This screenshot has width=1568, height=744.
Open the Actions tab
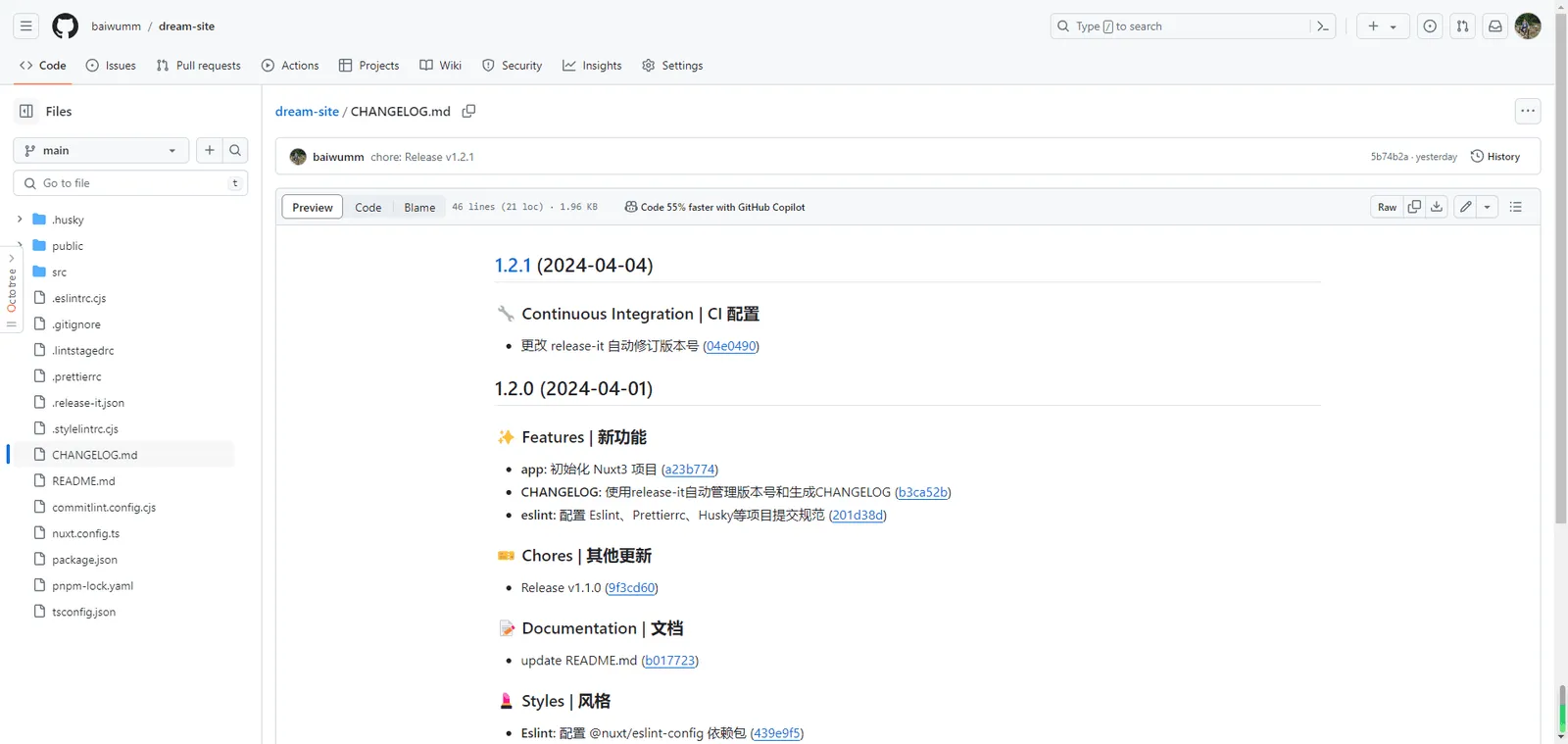point(290,66)
